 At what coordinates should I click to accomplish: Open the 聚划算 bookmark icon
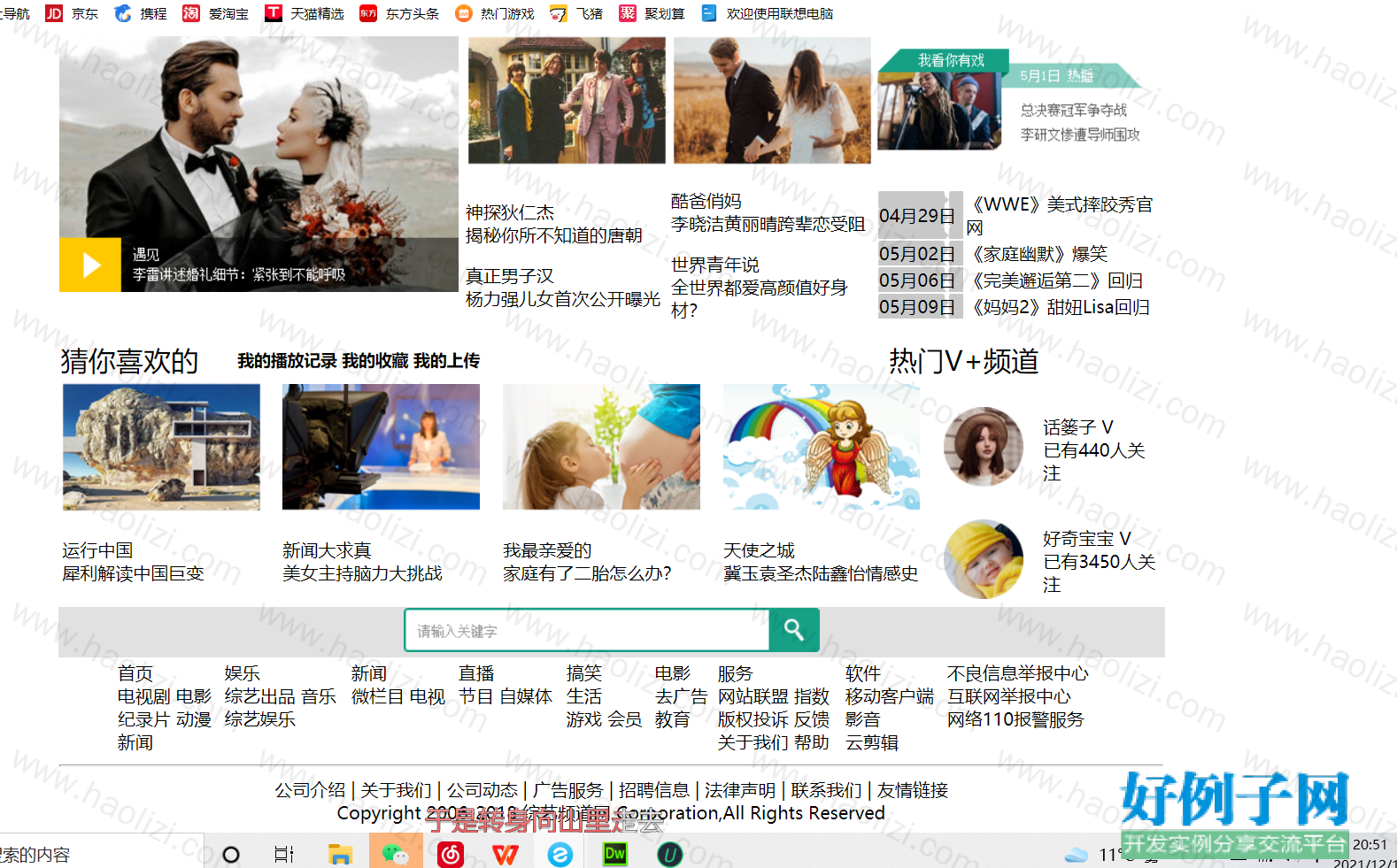[x=628, y=13]
